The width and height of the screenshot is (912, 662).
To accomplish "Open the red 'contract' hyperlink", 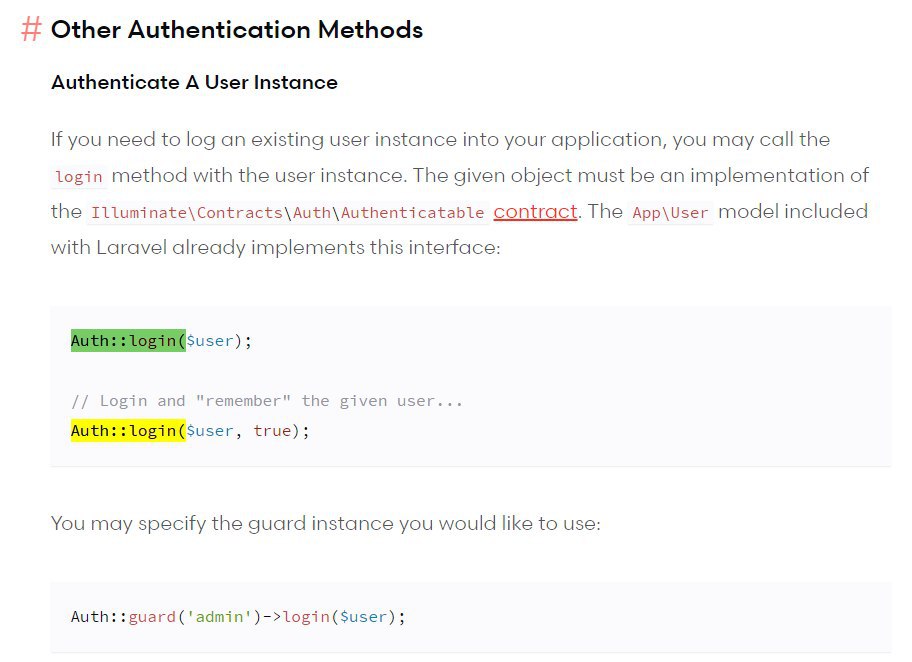I will [x=535, y=211].
